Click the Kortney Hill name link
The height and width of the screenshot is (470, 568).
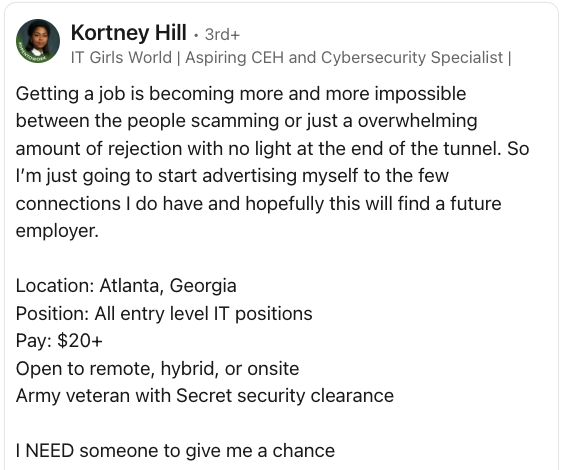(x=129, y=33)
